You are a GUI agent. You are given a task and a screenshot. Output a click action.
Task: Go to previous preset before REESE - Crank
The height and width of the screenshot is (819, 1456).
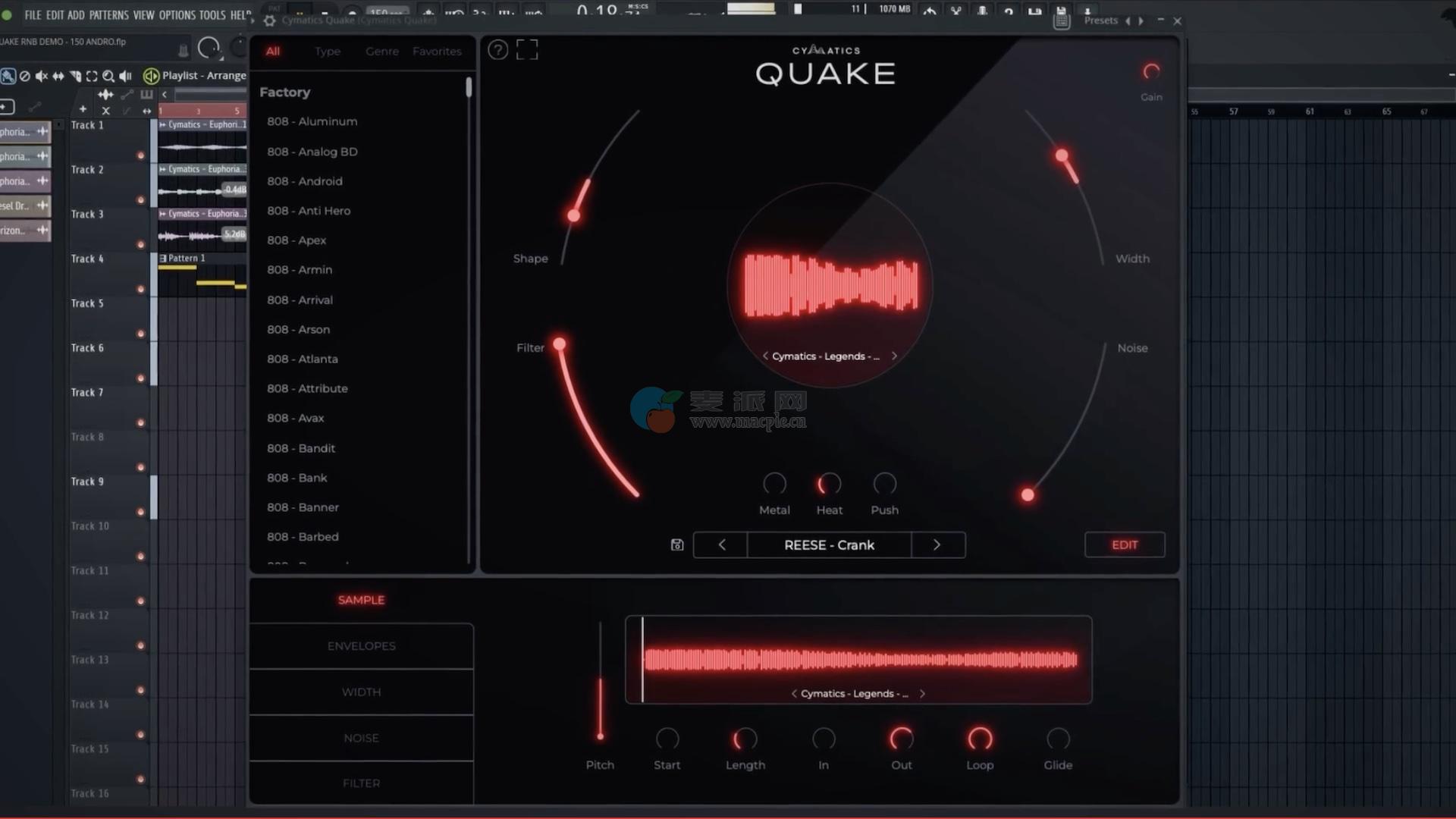721,544
